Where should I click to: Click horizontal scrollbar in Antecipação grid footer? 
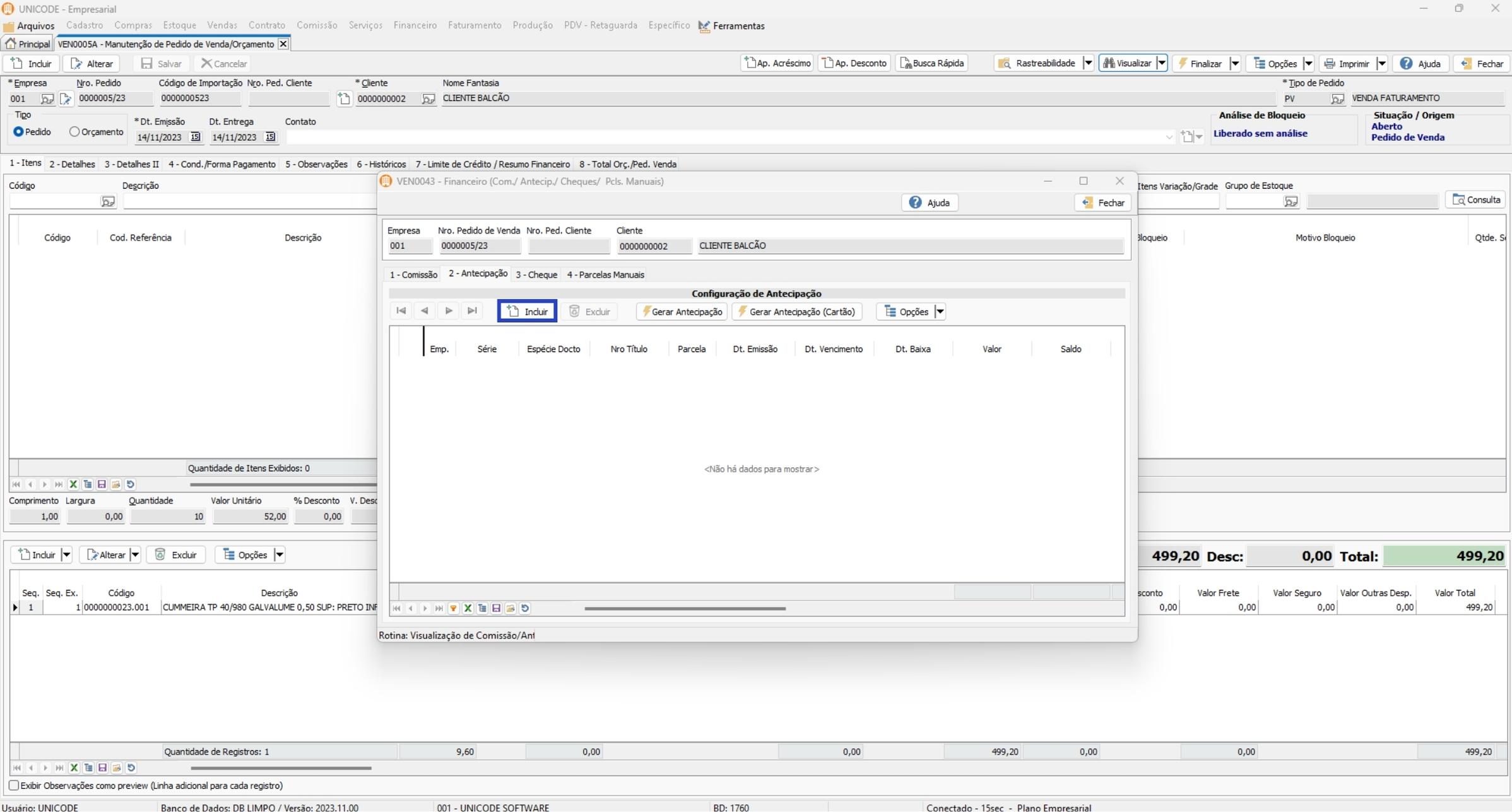(x=685, y=609)
